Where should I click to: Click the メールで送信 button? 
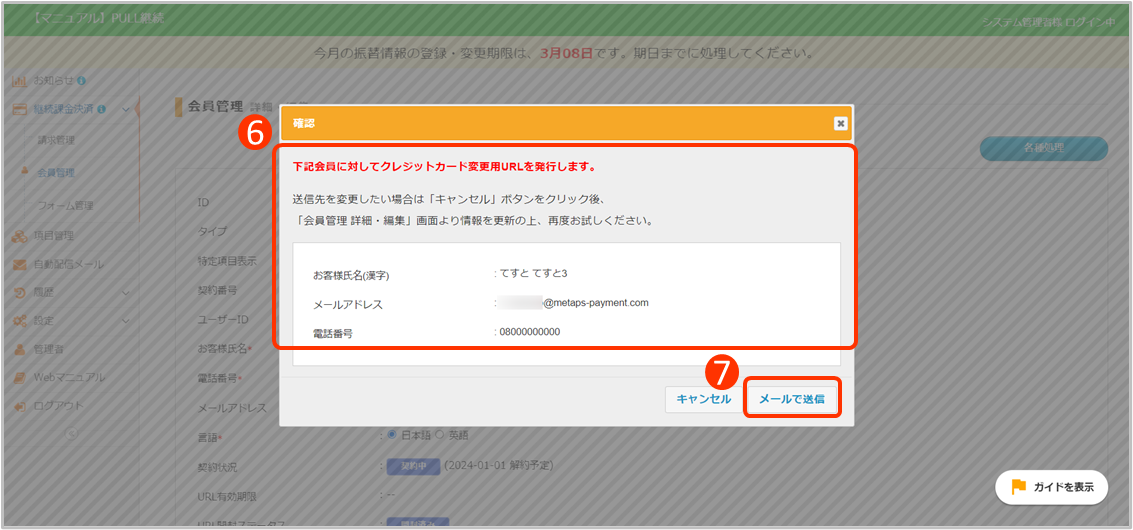791,399
